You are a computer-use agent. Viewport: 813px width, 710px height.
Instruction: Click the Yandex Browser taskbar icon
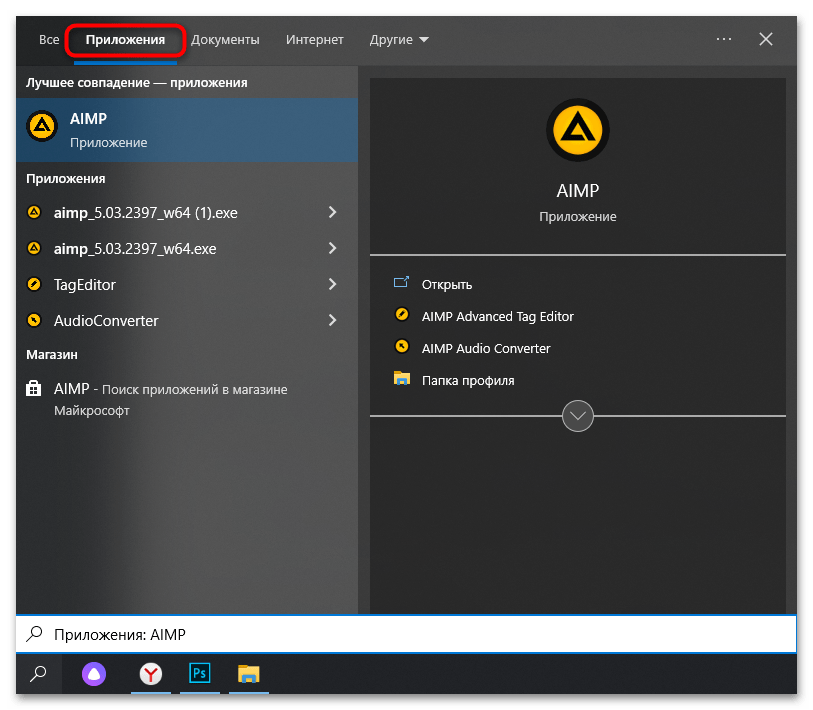pyautogui.click(x=150, y=675)
